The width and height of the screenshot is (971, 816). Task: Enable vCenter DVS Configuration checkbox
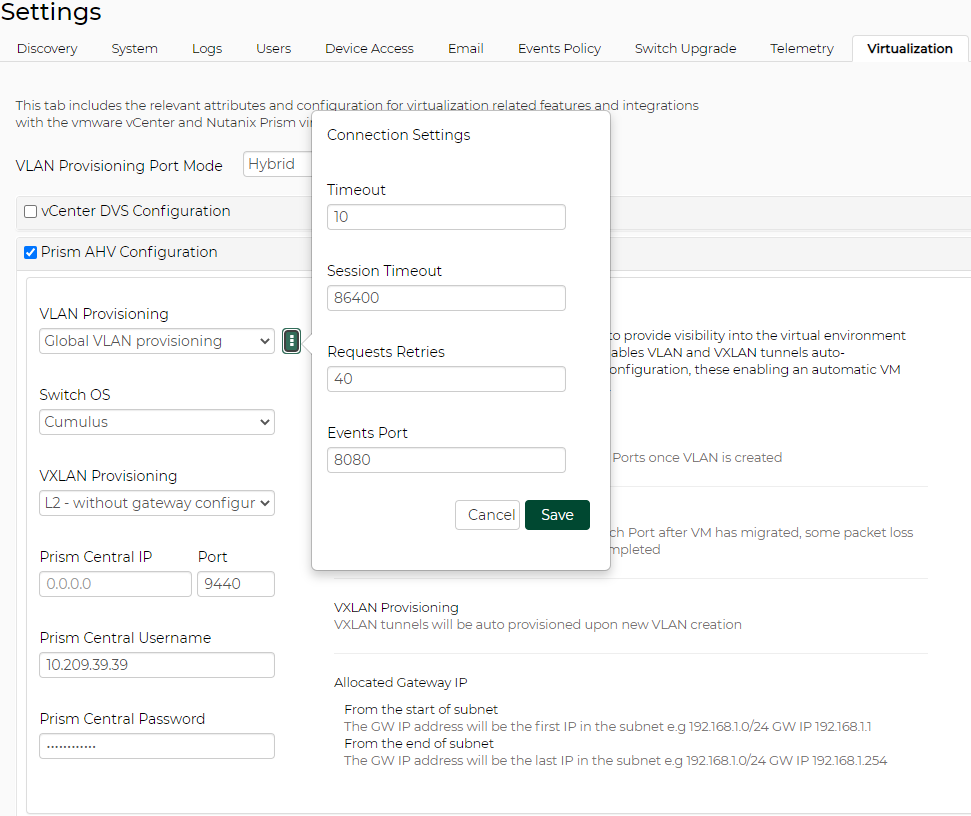[x=31, y=211]
